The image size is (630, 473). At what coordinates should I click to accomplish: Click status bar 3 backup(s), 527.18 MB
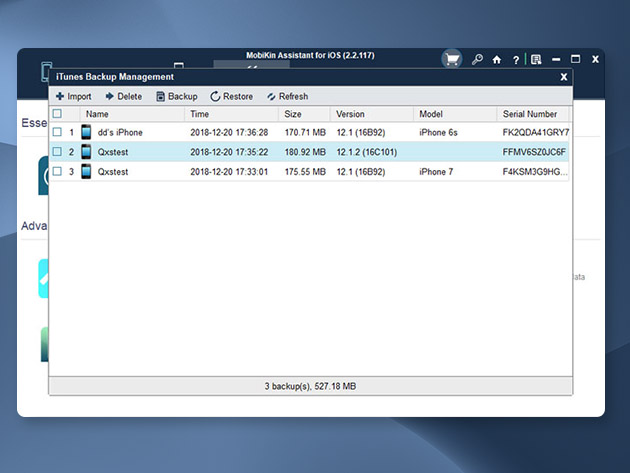[x=310, y=386]
